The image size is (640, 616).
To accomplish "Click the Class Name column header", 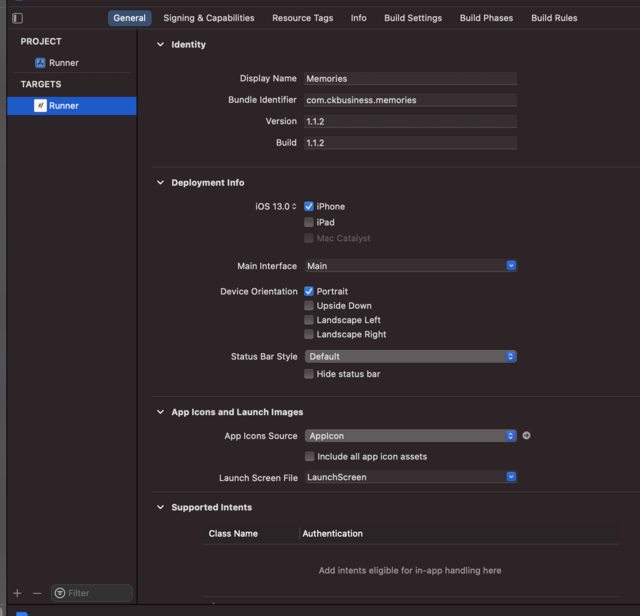I will pyautogui.click(x=233, y=534).
